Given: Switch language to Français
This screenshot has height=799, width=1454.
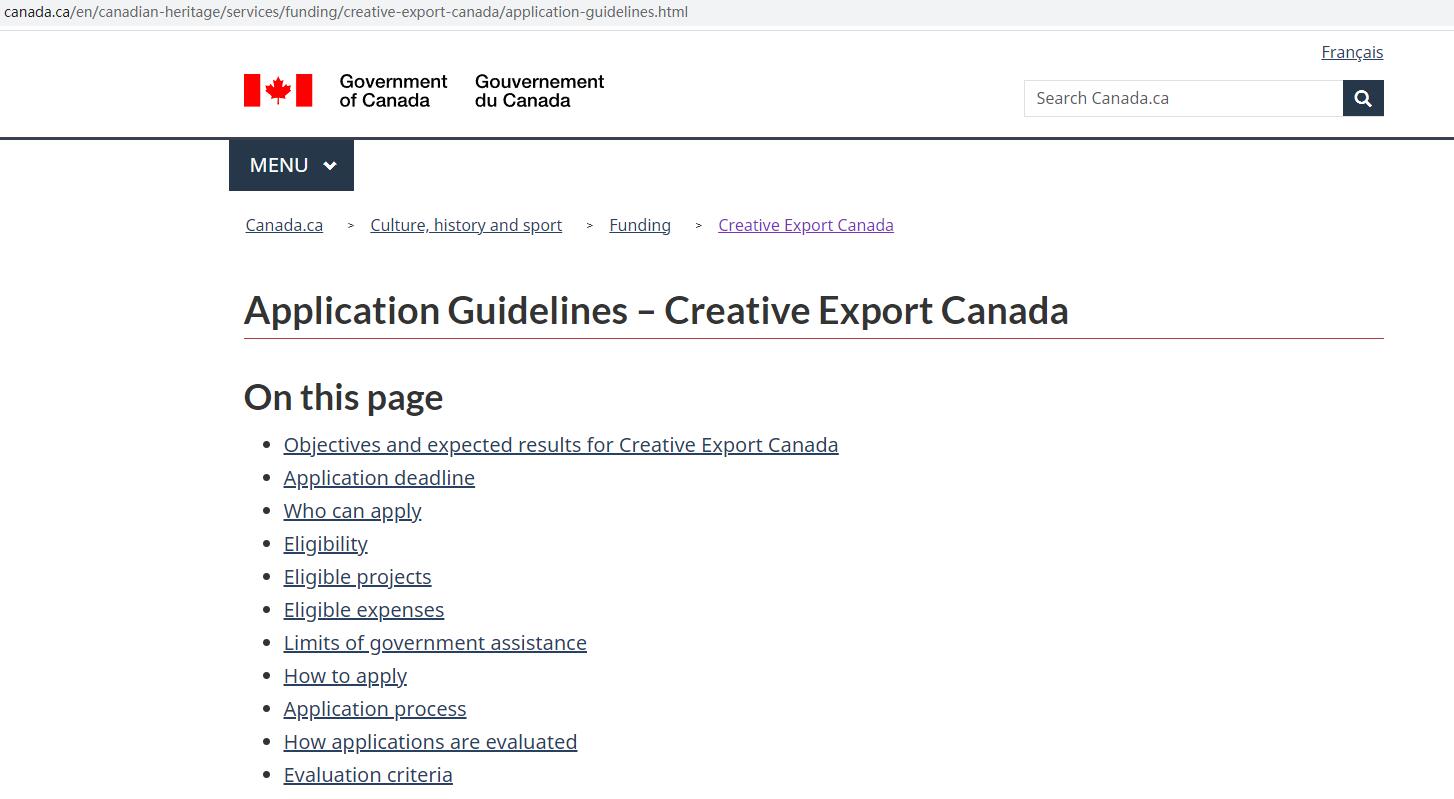Looking at the screenshot, I should click(1351, 52).
